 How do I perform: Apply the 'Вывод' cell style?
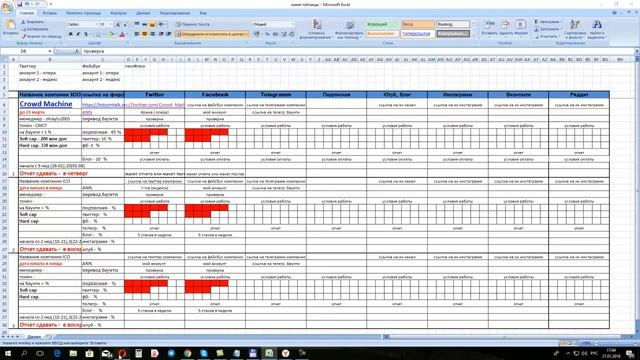(453, 24)
